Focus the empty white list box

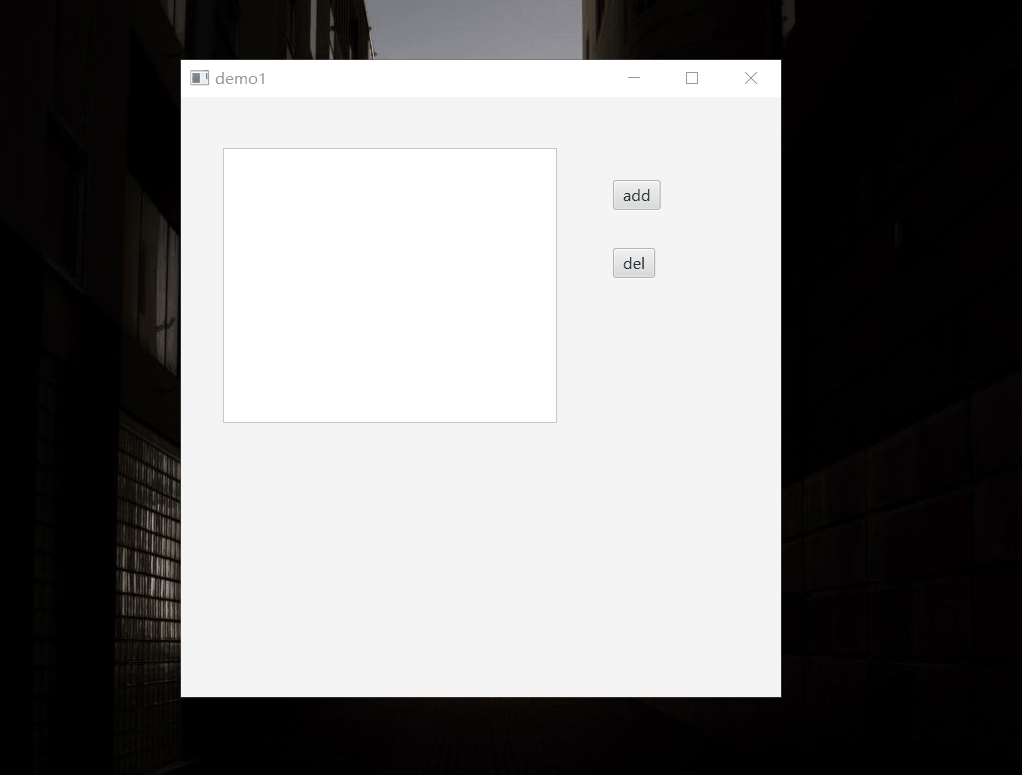pos(389,285)
